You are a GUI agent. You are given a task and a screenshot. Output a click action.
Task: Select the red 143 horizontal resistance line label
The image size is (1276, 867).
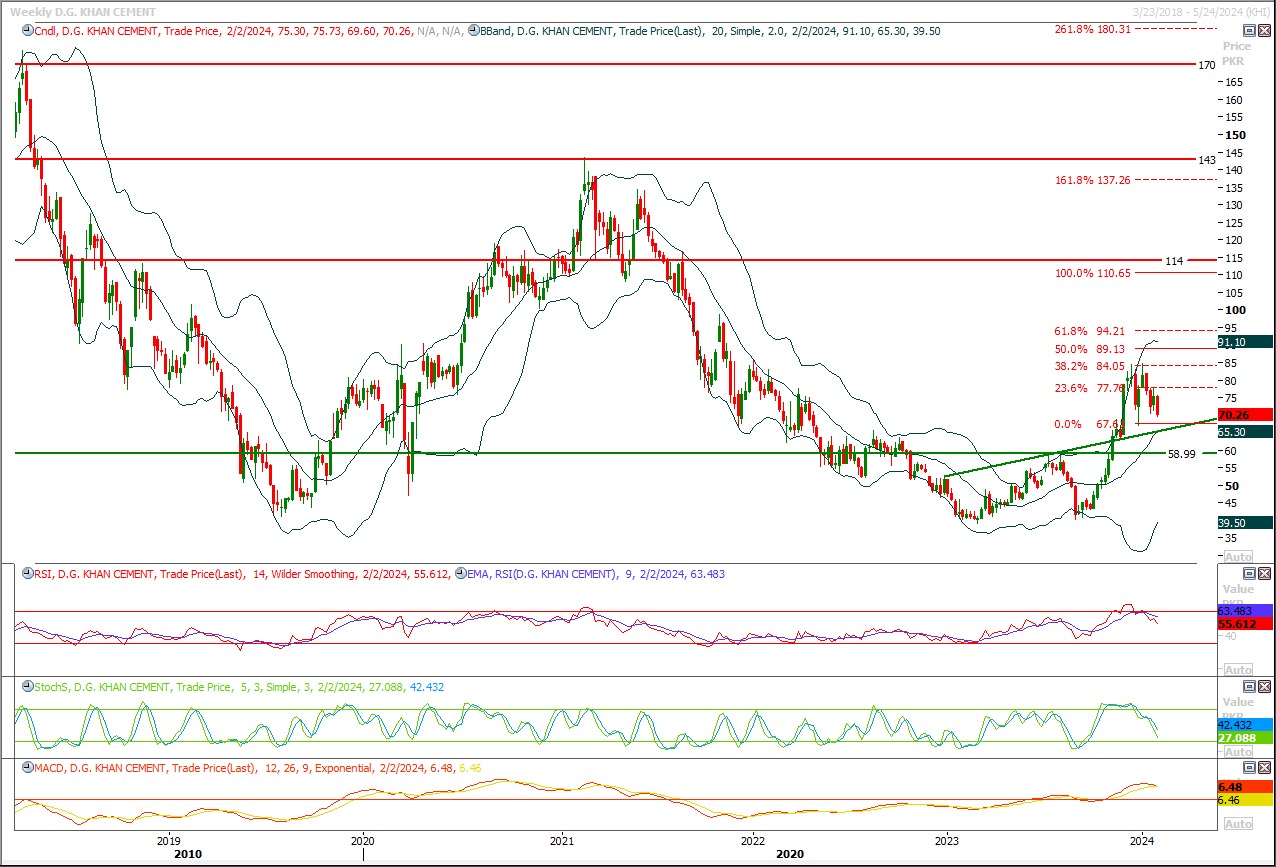click(x=1206, y=160)
